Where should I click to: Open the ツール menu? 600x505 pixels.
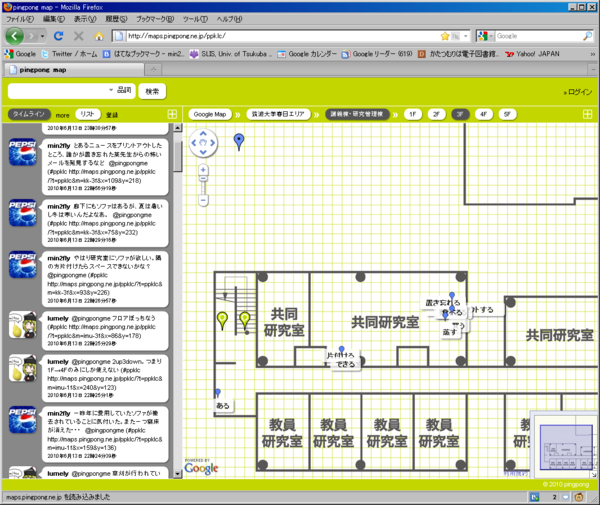click(x=195, y=19)
